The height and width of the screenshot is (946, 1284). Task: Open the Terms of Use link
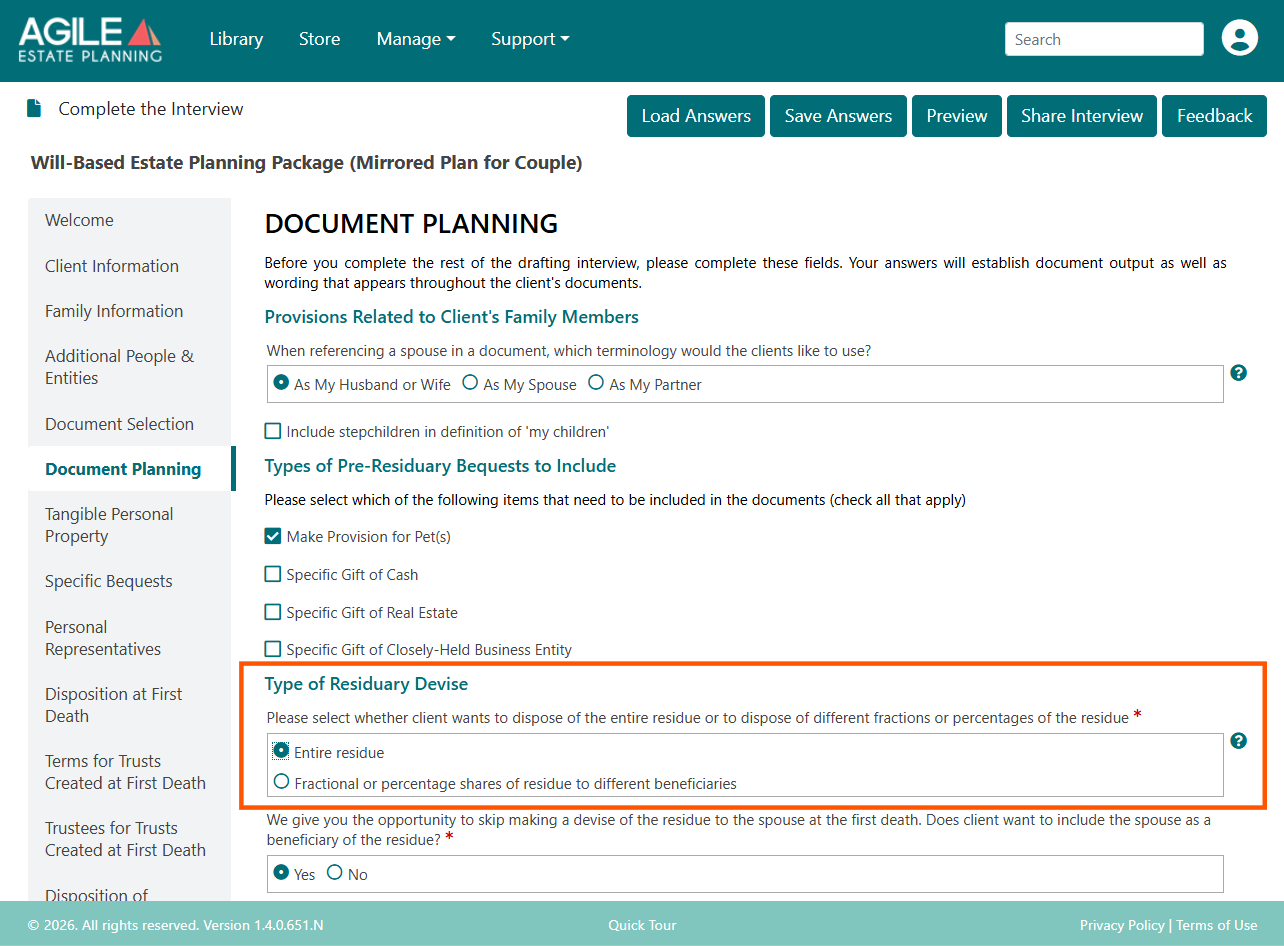click(x=1217, y=925)
